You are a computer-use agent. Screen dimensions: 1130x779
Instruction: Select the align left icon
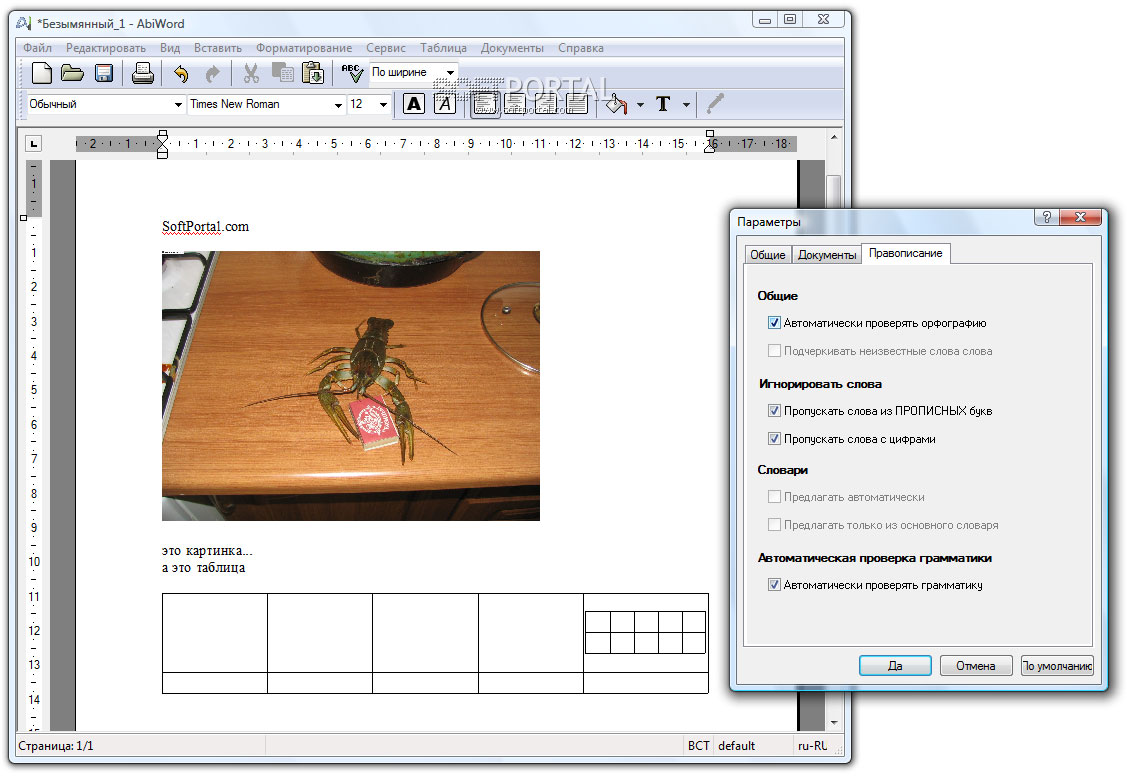(x=485, y=104)
